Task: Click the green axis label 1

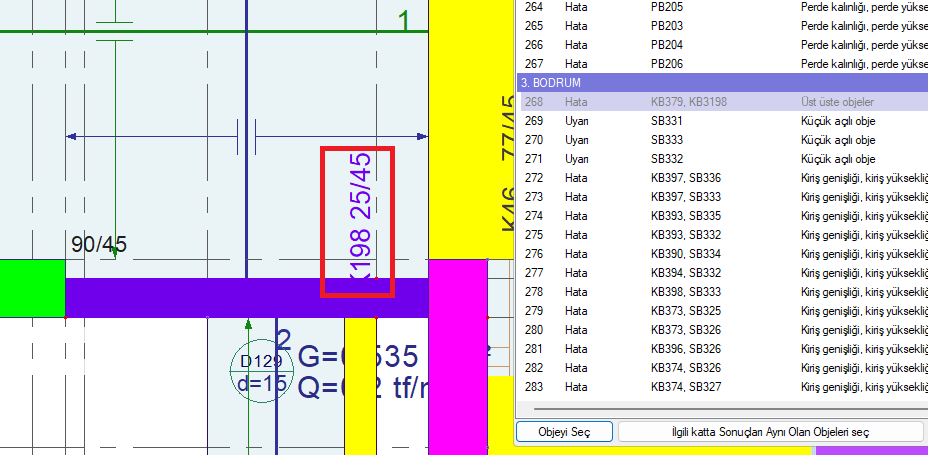Action: click(404, 21)
